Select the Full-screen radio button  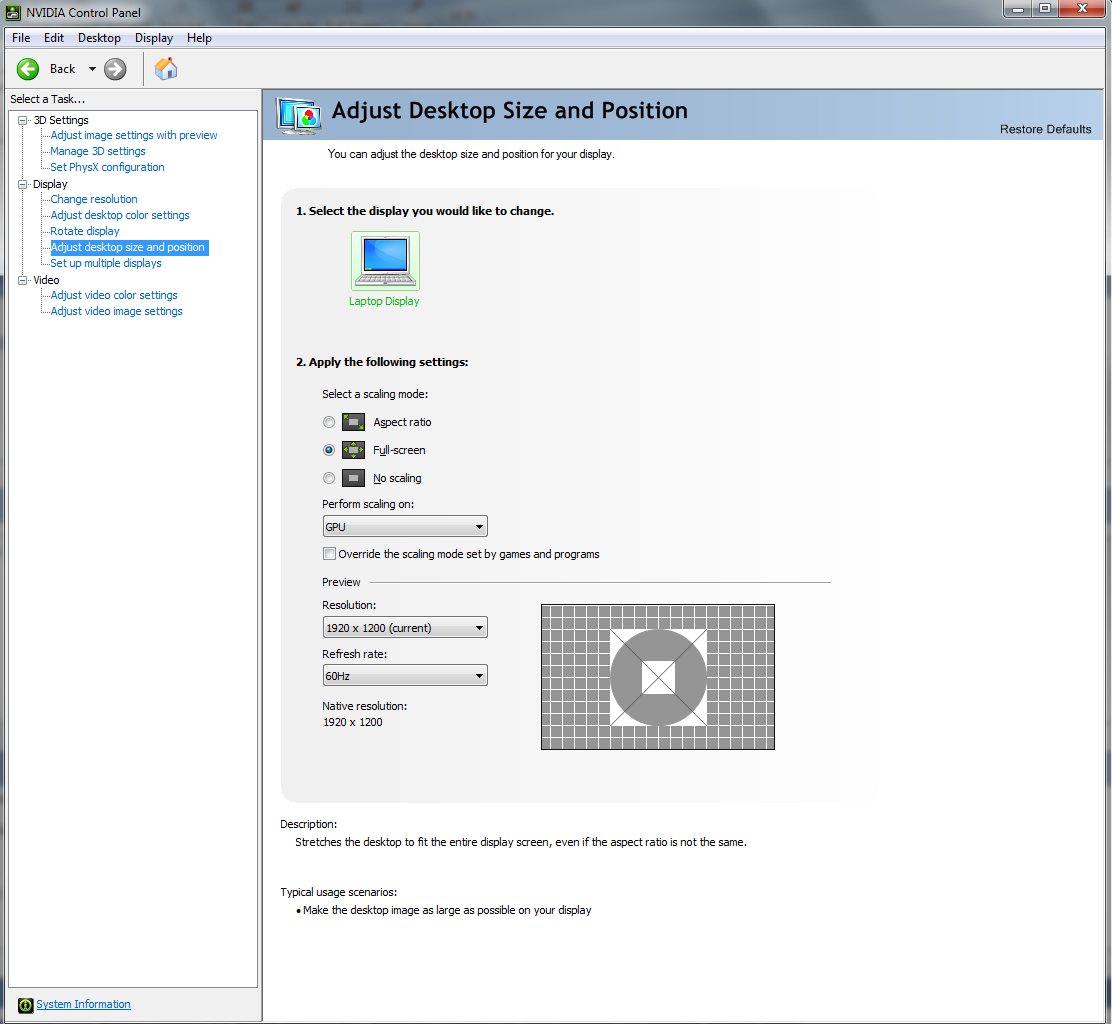click(328, 450)
